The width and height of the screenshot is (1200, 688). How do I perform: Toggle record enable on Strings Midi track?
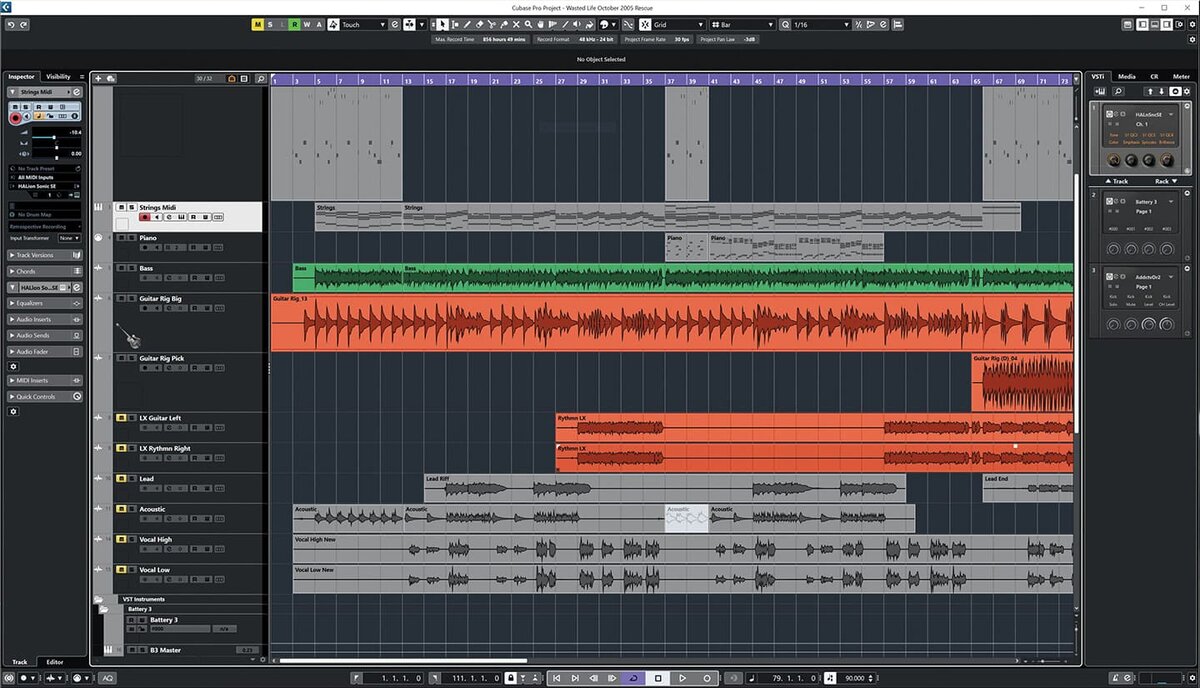(145, 216)
